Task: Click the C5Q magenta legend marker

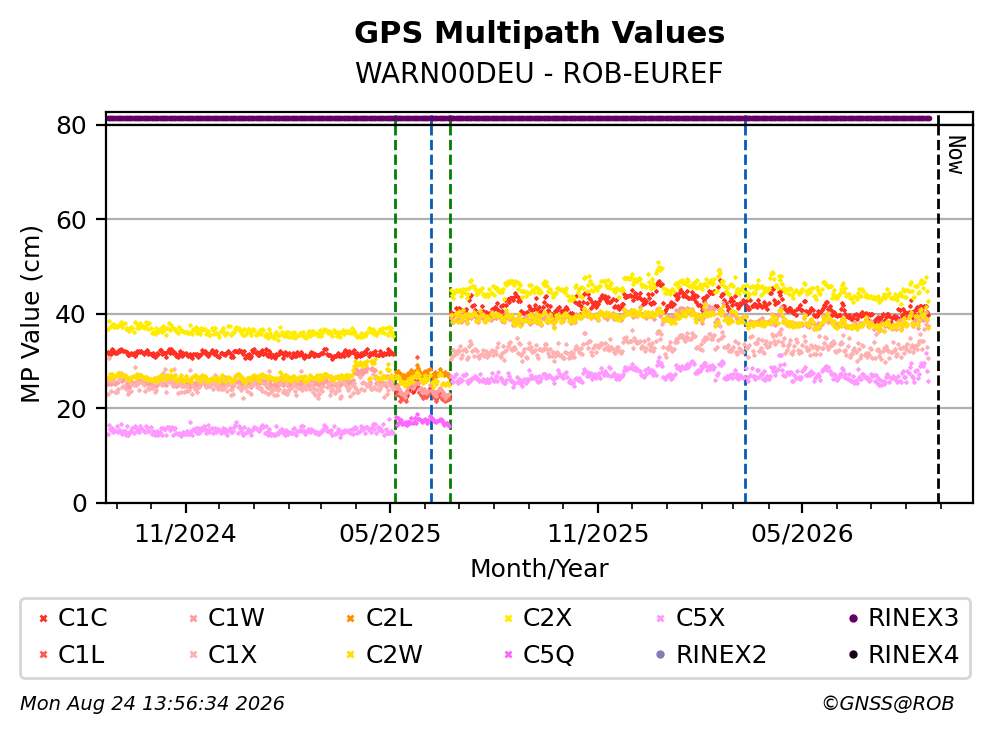Action: (x=508, y=655)
